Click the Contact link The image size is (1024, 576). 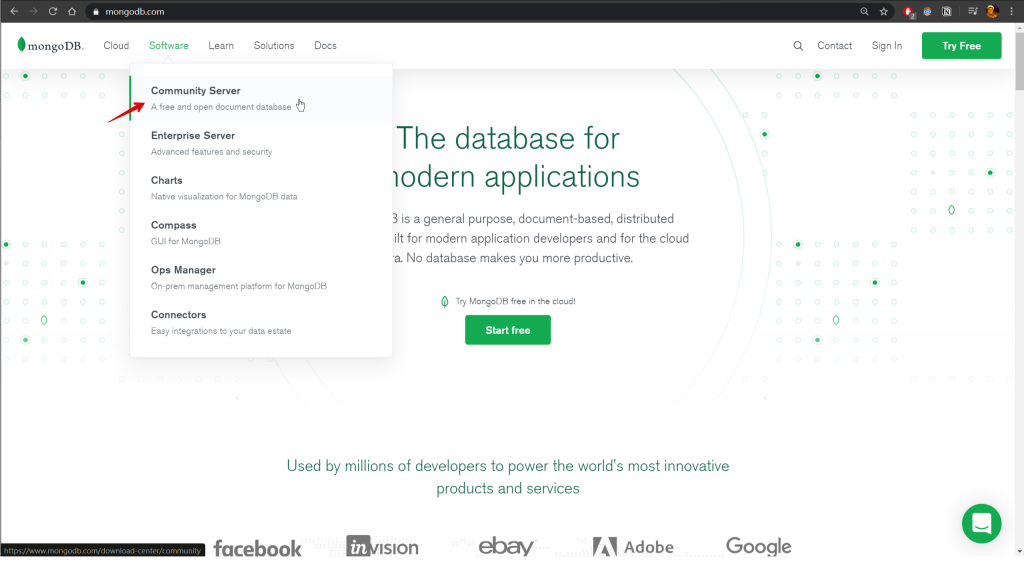(835, 46)
